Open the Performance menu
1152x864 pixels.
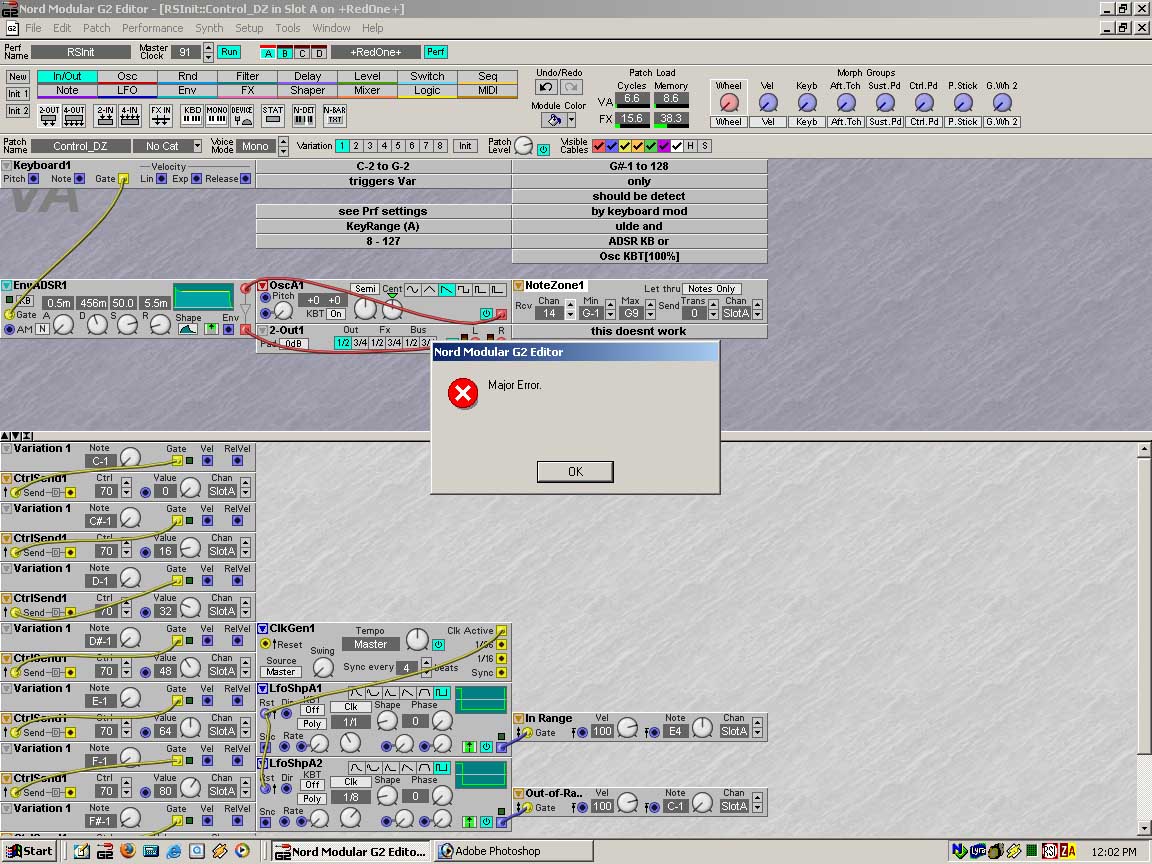click(153, 28)
